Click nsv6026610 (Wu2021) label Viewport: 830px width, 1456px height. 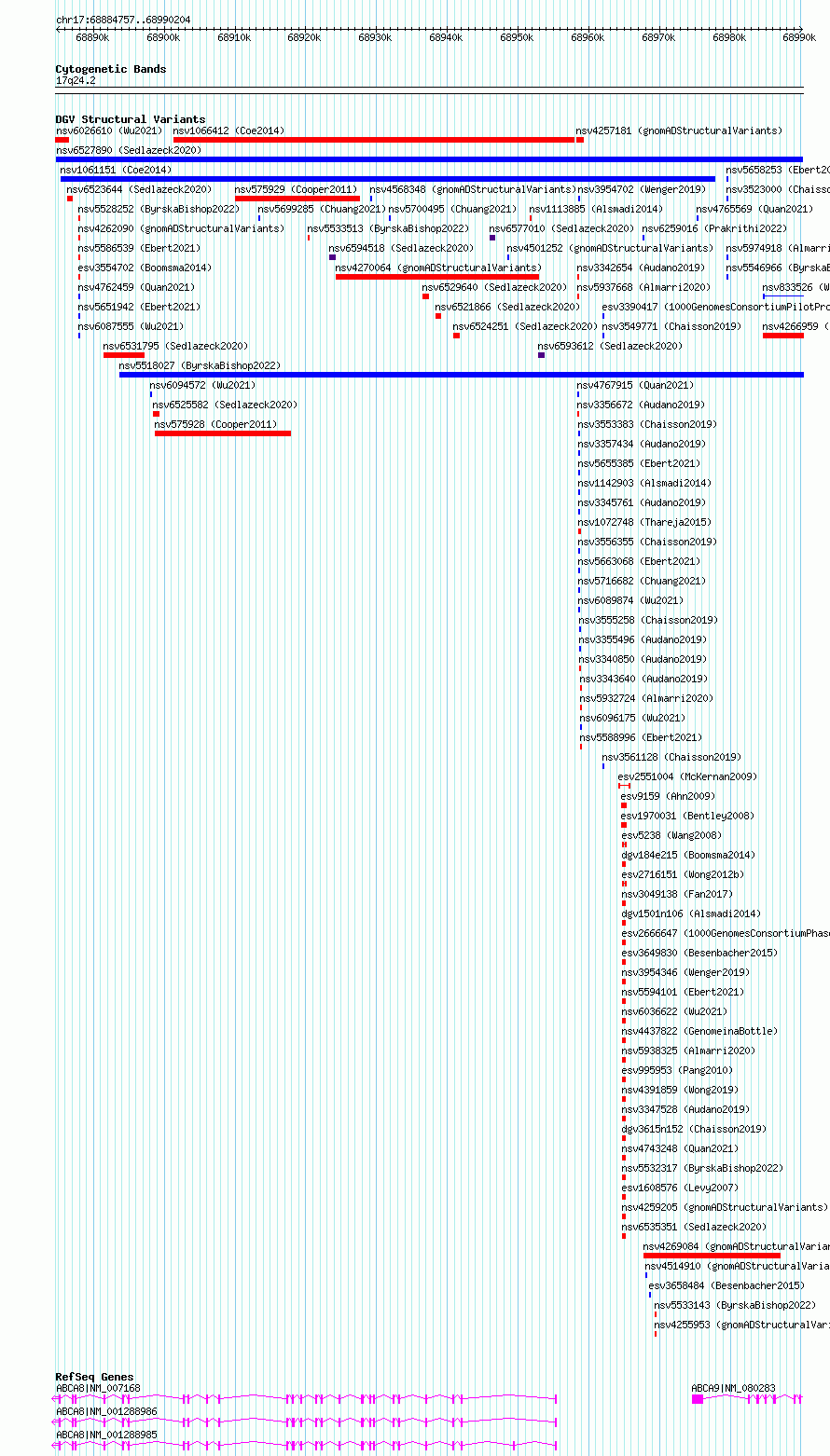click(109, 130)
